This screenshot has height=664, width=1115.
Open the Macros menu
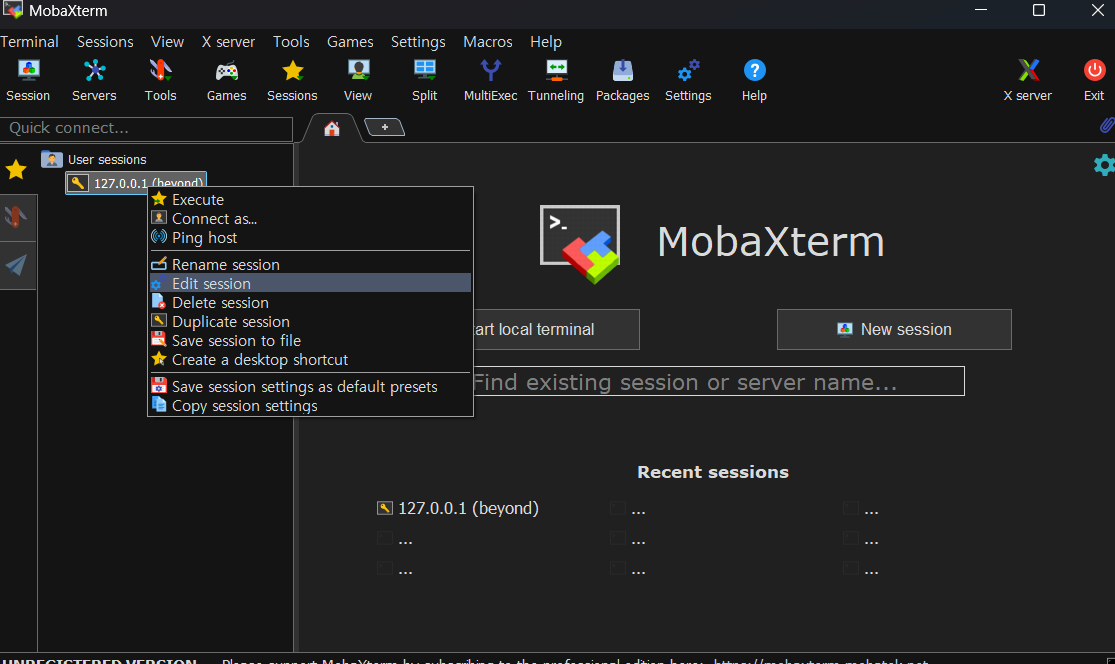click(488, 42)
